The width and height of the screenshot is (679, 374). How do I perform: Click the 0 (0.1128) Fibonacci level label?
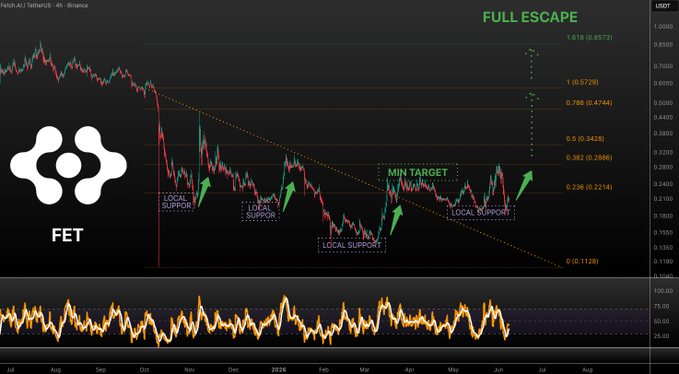pyautogui.click(x=582, y=261)
